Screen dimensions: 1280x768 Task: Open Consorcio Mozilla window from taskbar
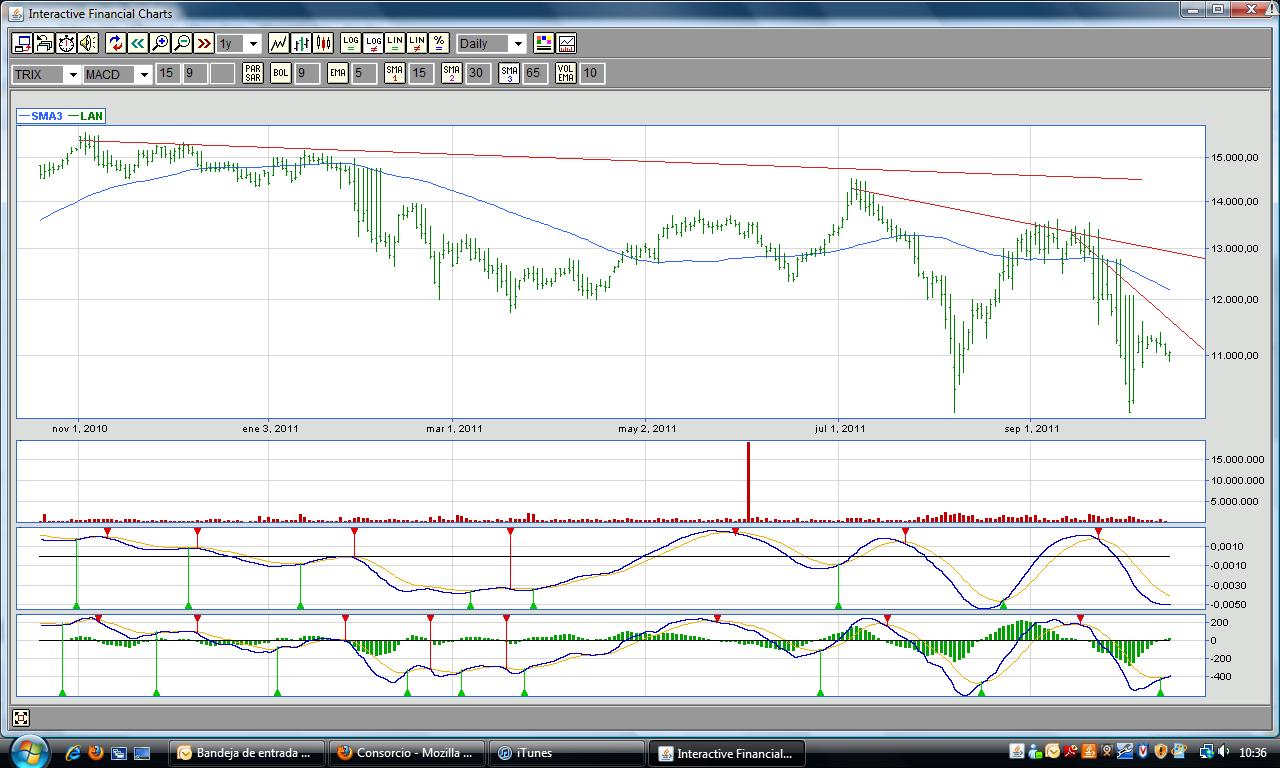[x=408, y=753]
